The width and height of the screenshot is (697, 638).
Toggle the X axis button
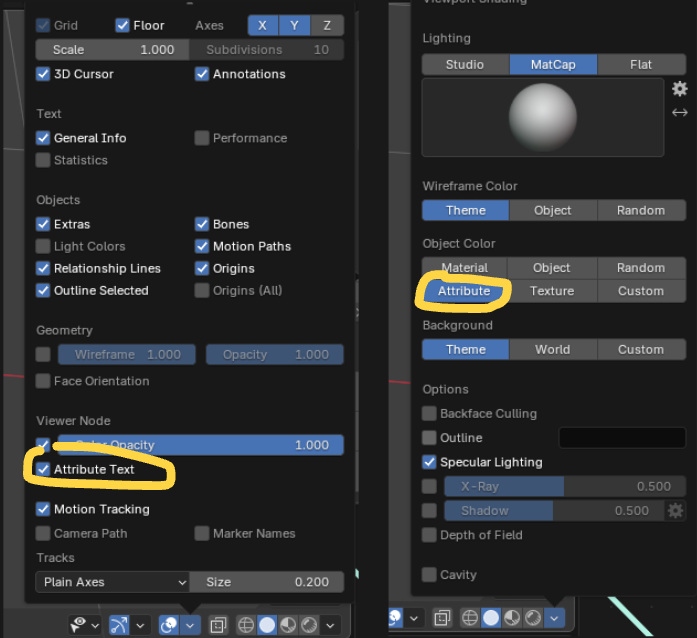click(x=263, y=25)
